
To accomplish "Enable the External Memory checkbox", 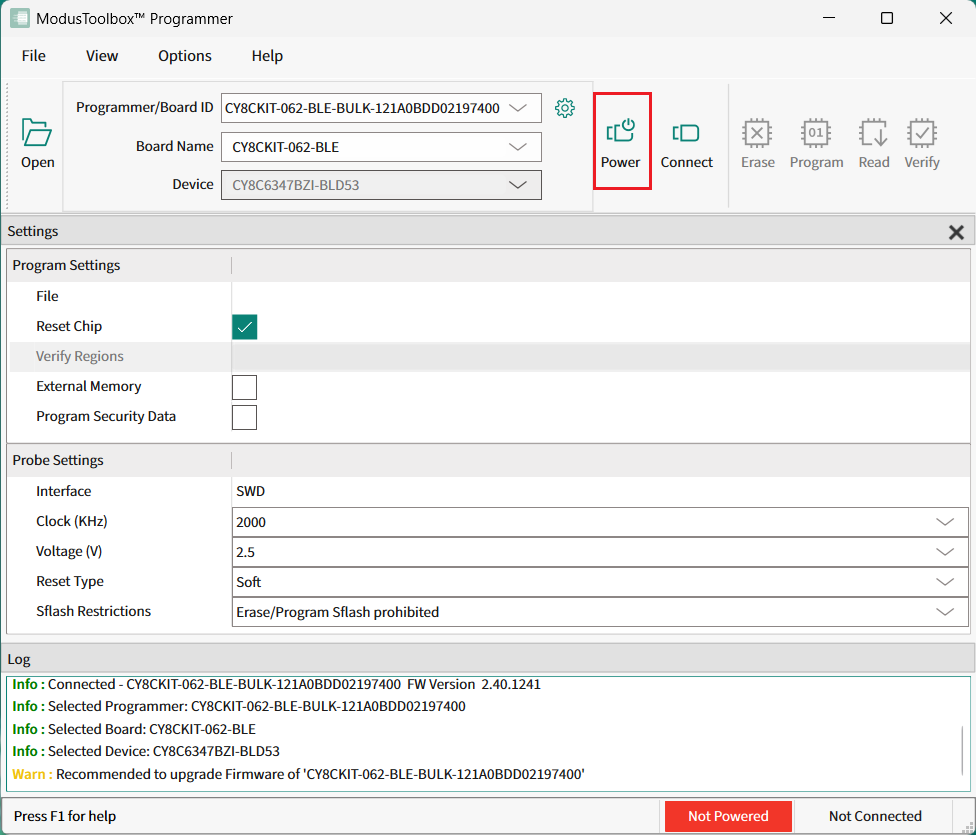I will (244, 387).
